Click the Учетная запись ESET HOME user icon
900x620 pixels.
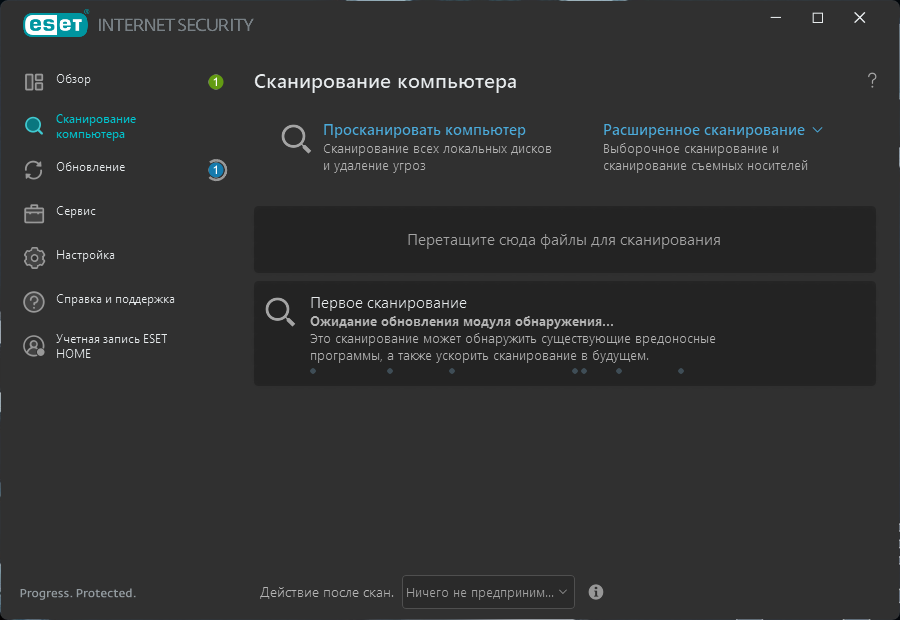[34, 346]
